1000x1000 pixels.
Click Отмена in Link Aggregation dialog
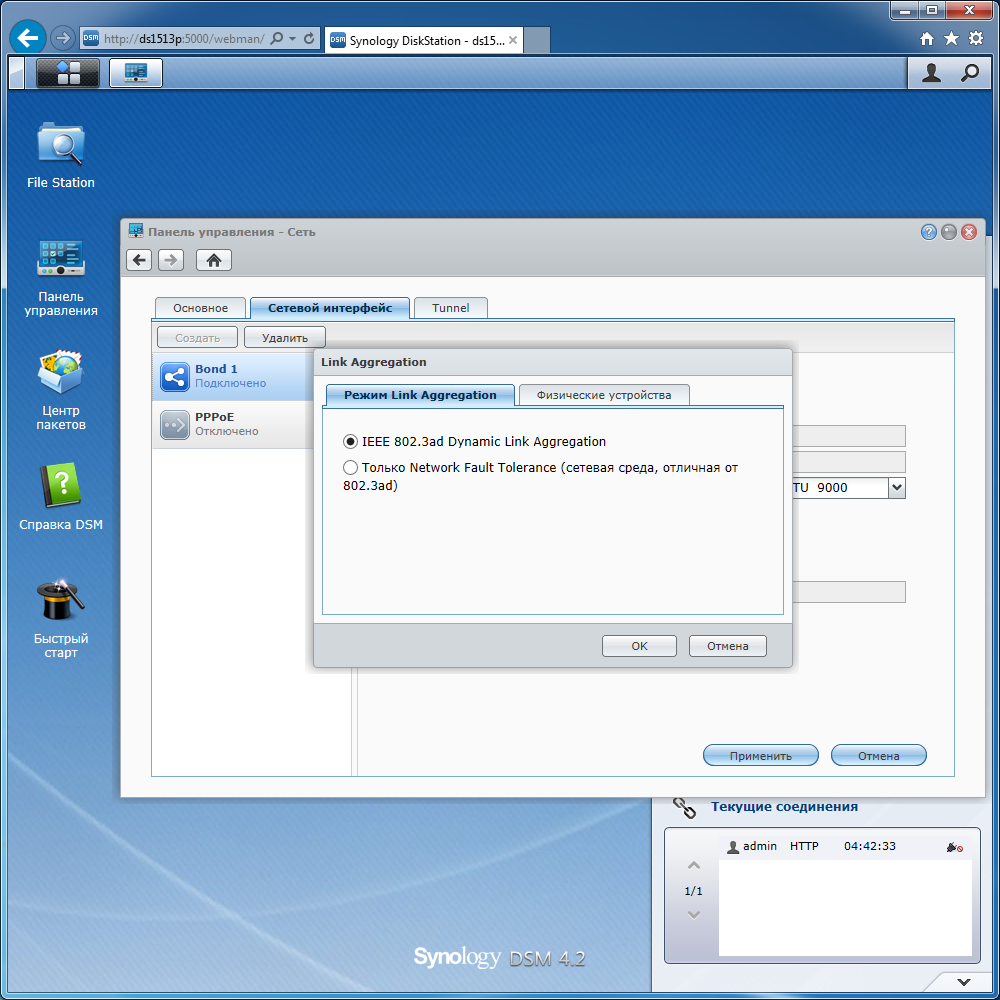click(728, 646)
